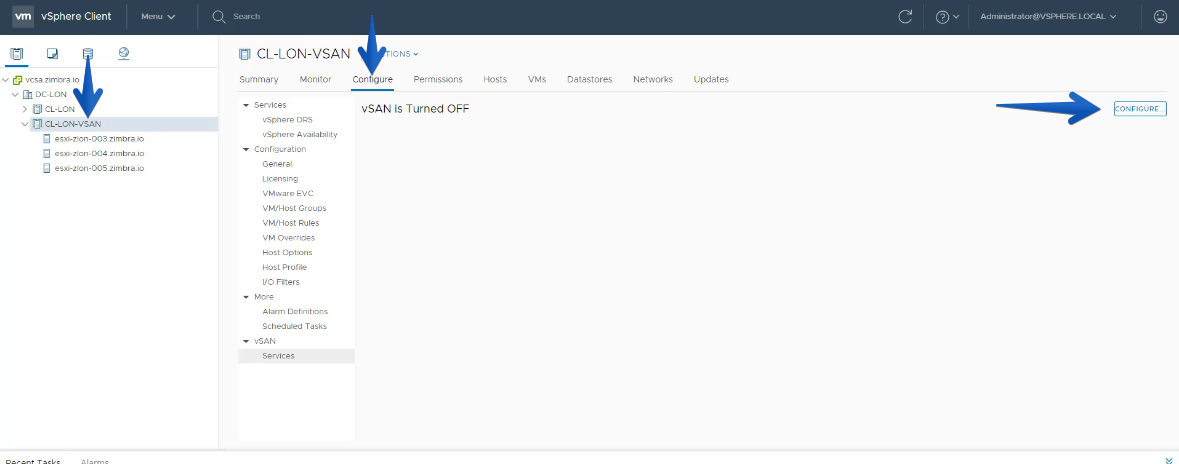Open Networking inventory view icon
1179x464 pixels.
(124, 53)
